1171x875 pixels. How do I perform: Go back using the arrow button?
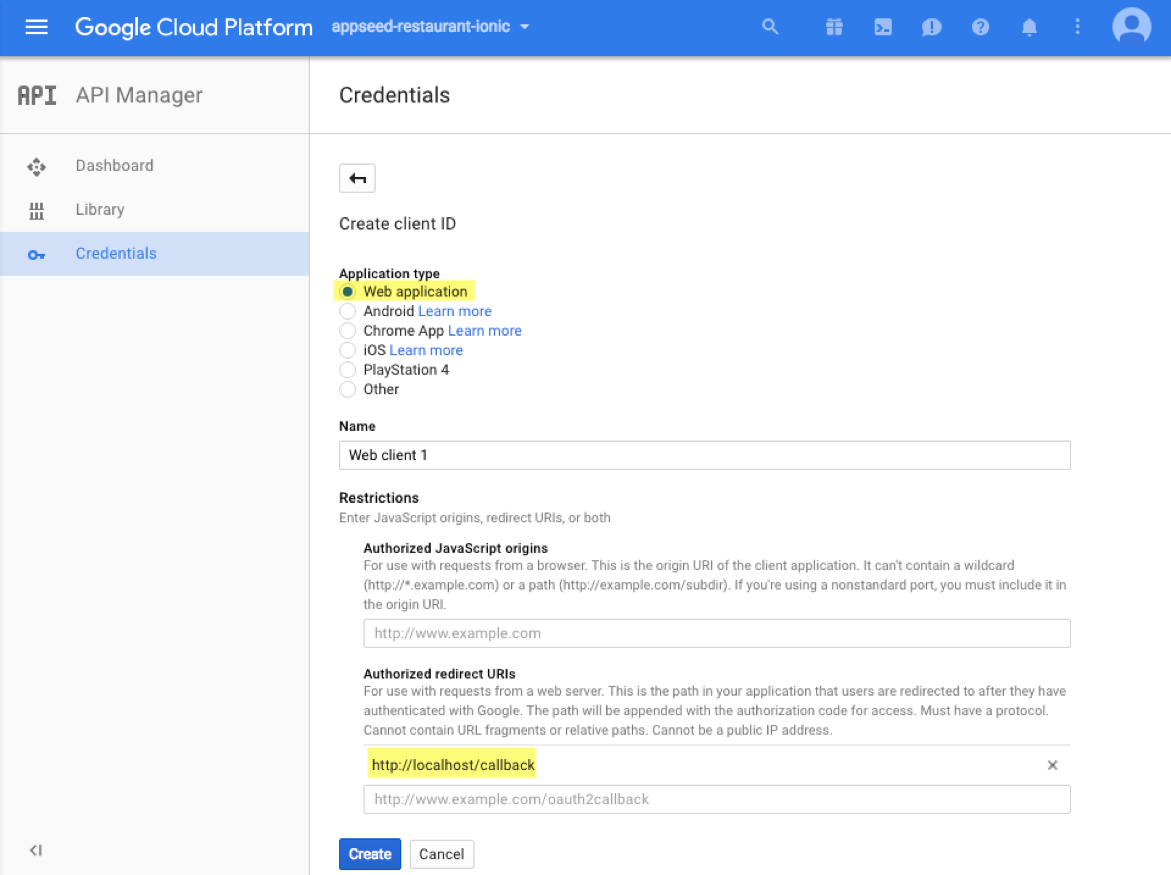pos(357,178)
